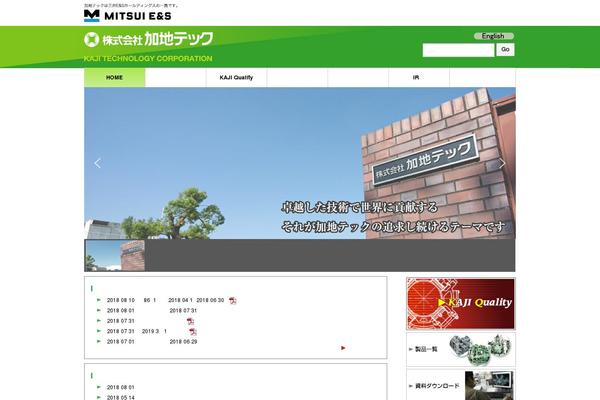600x400 pixels.
Task: Click the main slideshow building image
Action: [x=300, y=163]
